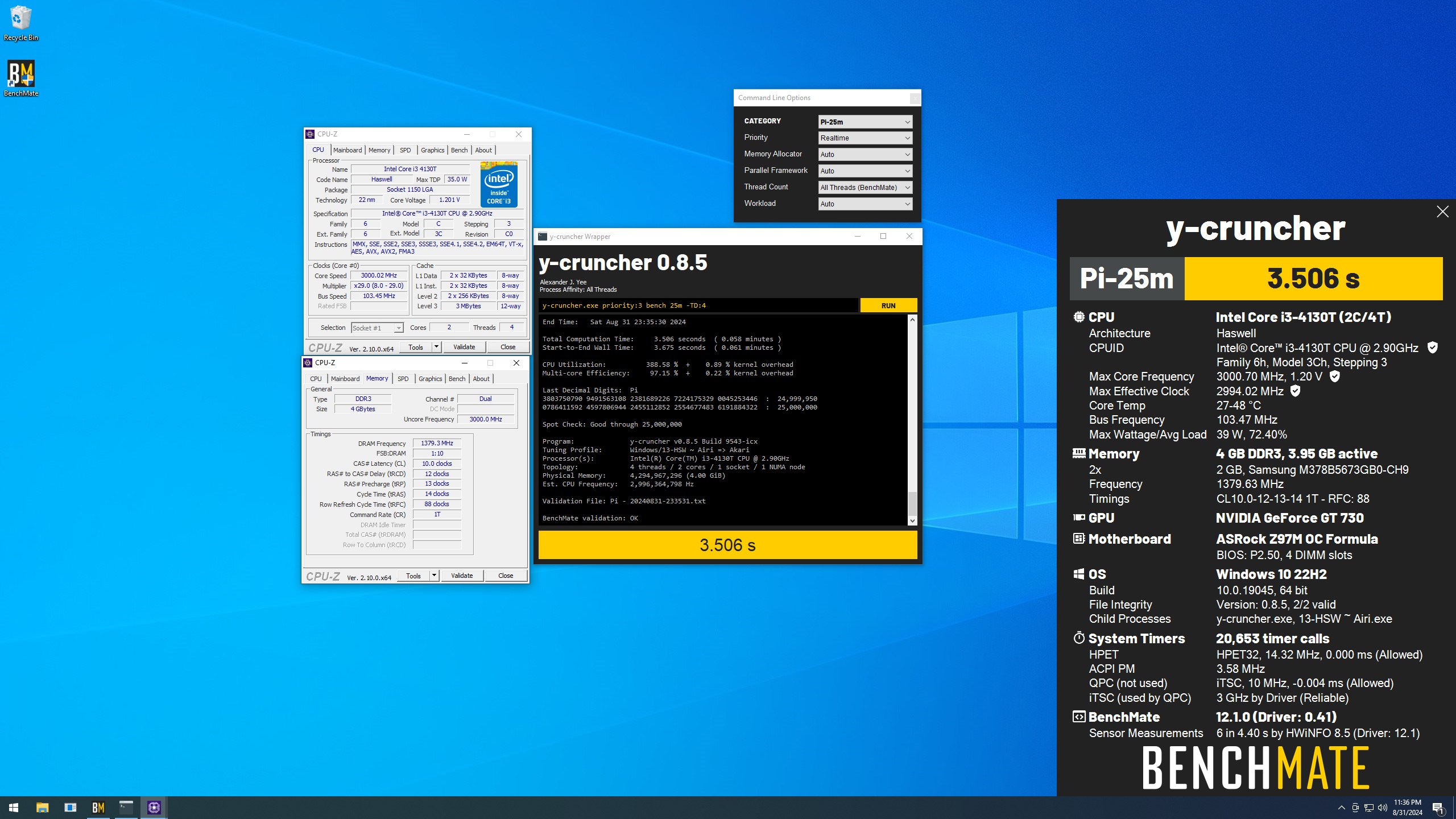The width and height of the screenshot is (1456, 819).
Task: Click the console window taskbar icon
Action: (x=126, y=807)
